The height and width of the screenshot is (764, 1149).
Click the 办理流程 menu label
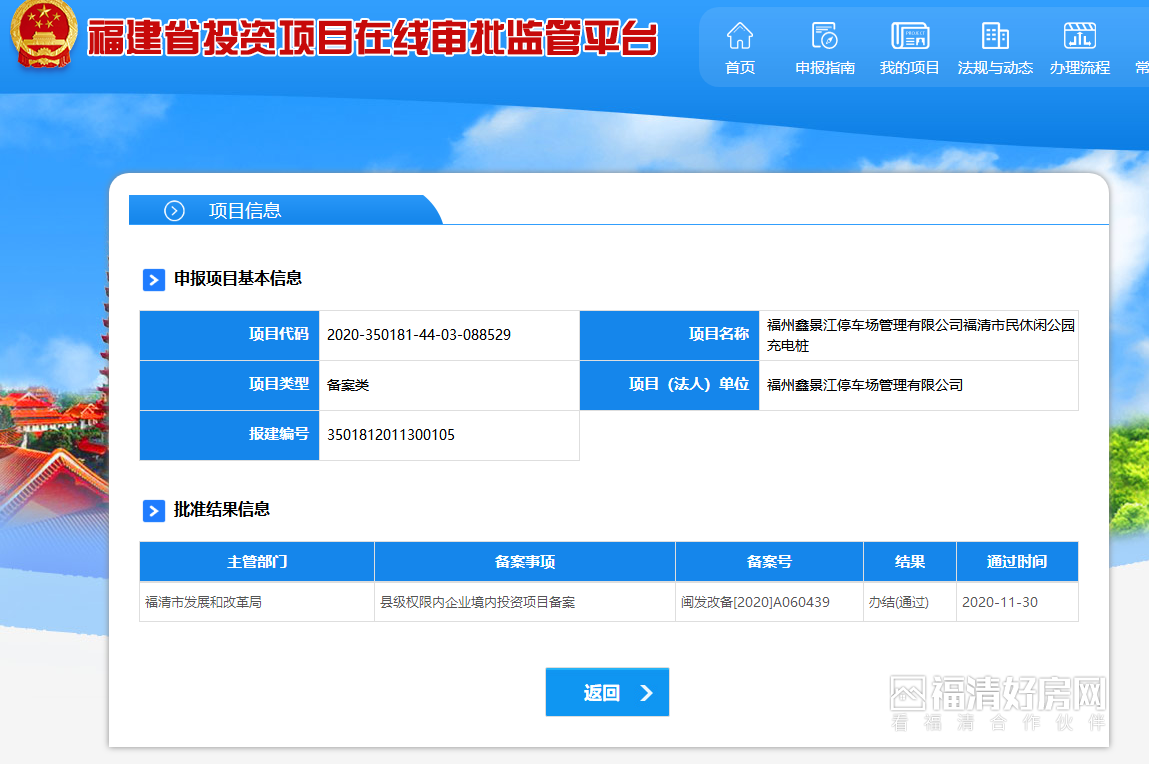1079,67
